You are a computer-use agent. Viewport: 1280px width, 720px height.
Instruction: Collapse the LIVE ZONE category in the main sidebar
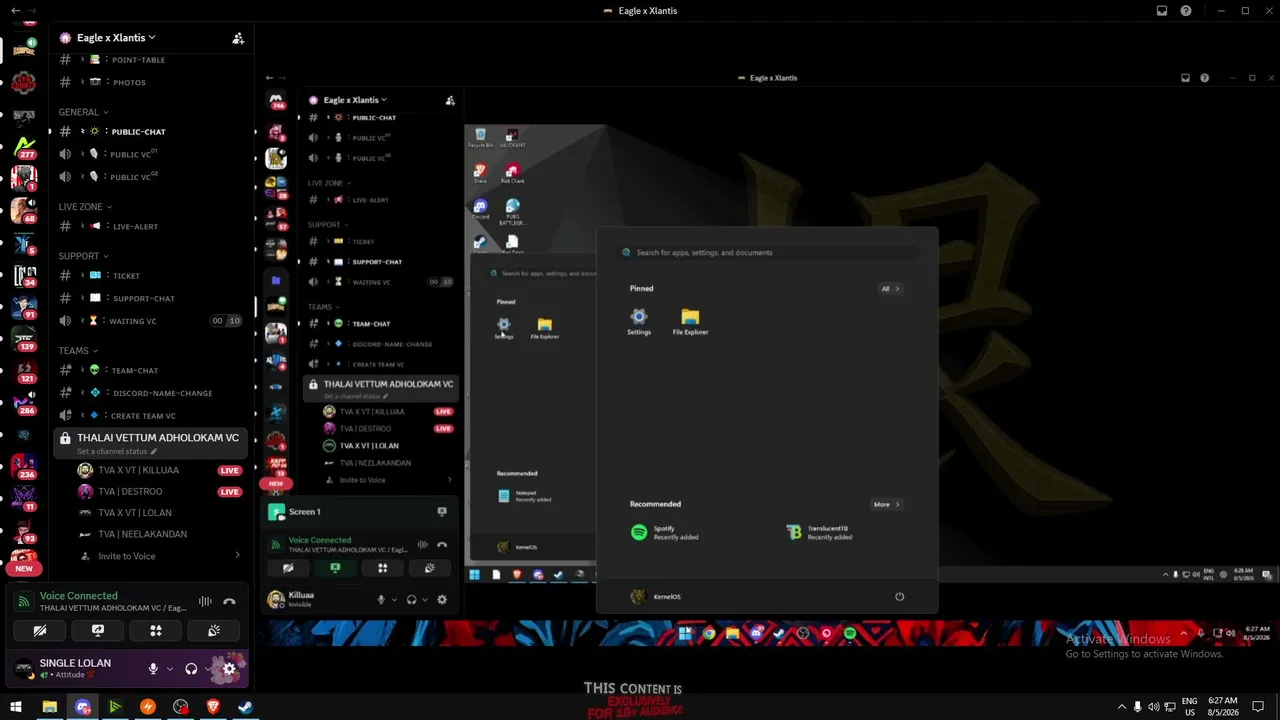point(85,206)
